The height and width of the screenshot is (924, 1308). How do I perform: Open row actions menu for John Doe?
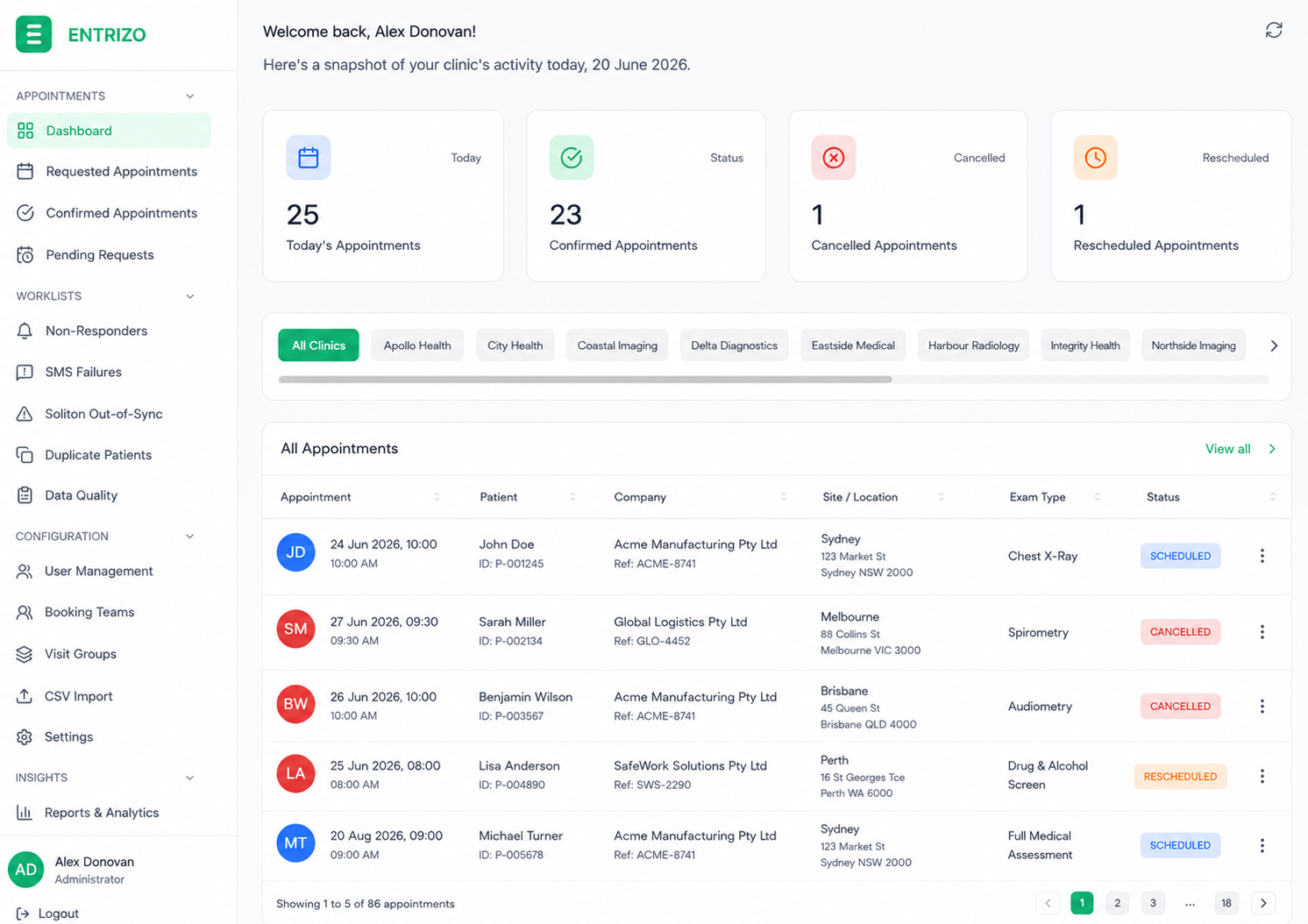(1262, 556)
